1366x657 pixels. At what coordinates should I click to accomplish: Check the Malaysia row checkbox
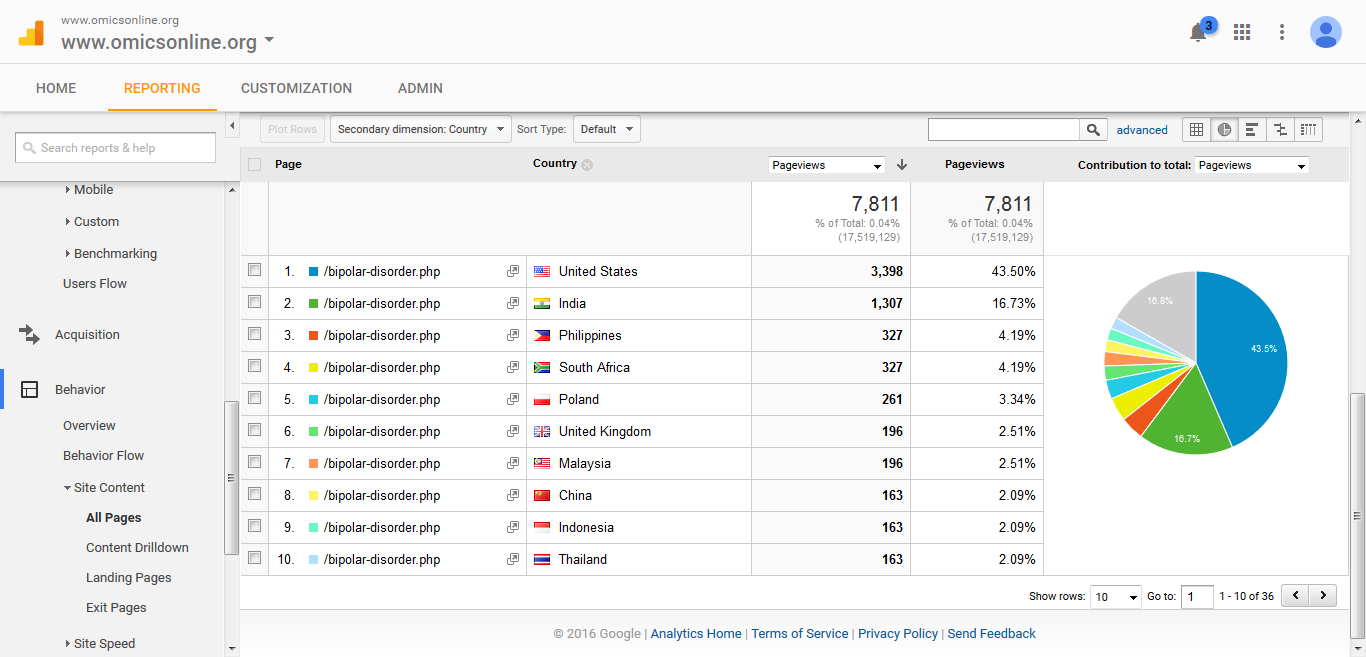click(254, 462)
